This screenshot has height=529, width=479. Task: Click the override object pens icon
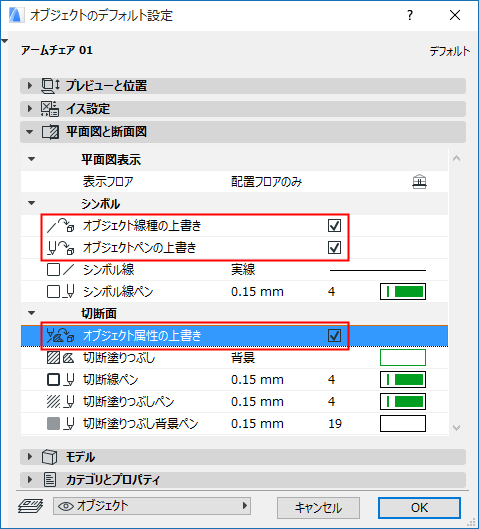tap(60, 248)
